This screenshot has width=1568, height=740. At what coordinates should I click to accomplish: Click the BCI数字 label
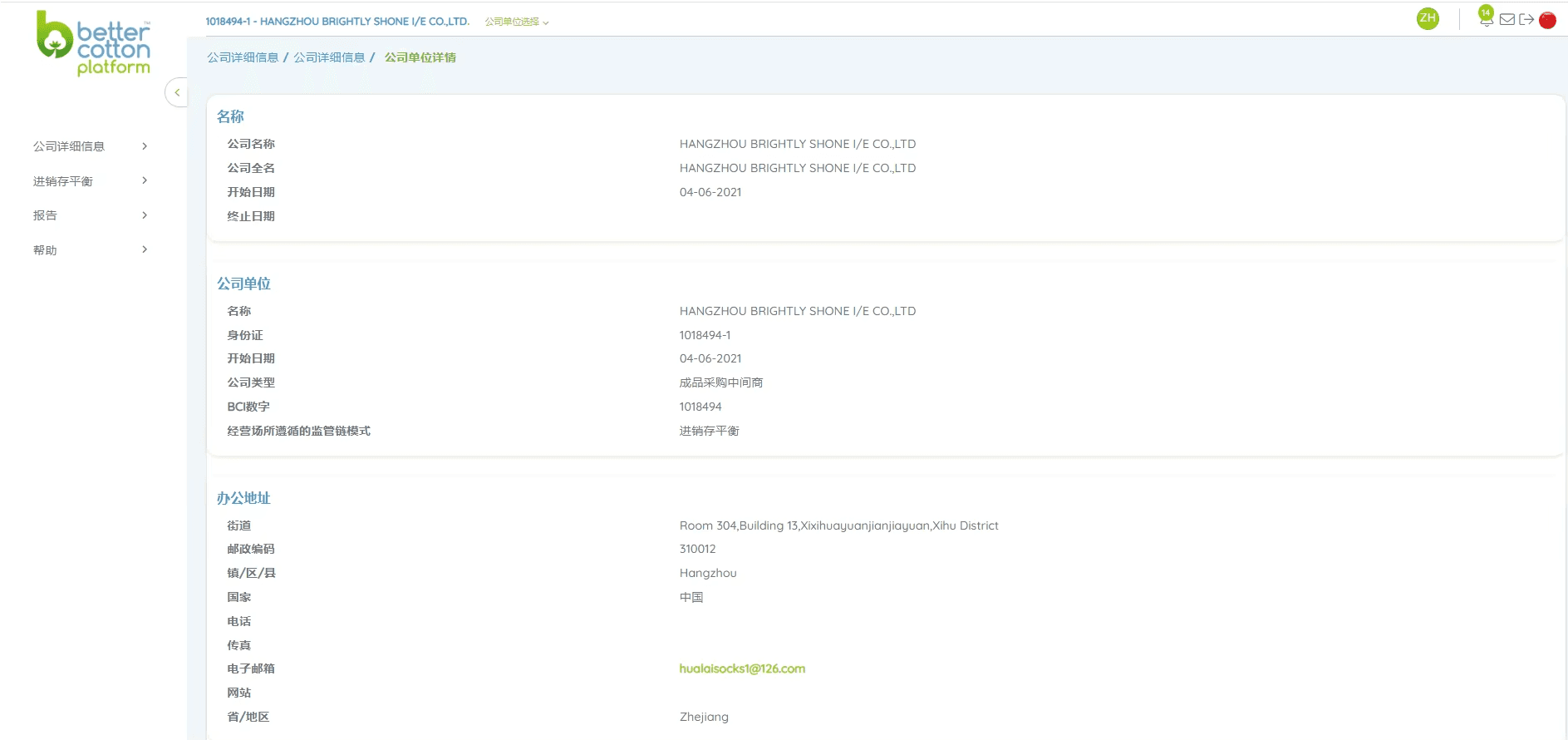click(x=248, y=407)
